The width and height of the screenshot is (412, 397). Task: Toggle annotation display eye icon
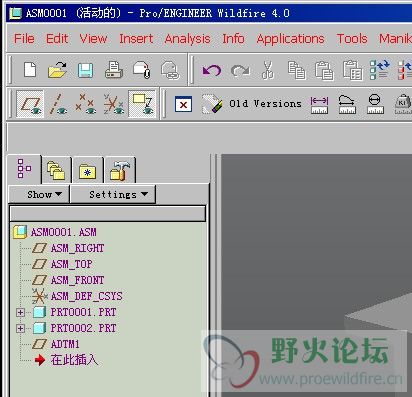[142, 104]
